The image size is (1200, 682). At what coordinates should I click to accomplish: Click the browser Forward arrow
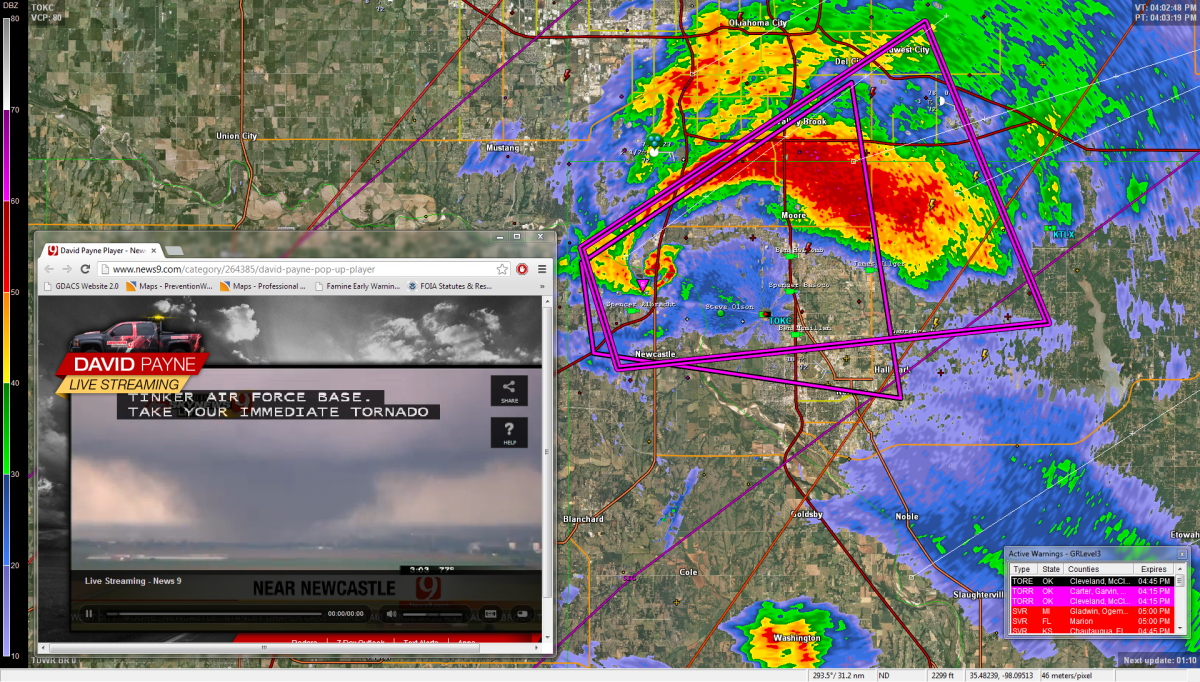point(68,269)
